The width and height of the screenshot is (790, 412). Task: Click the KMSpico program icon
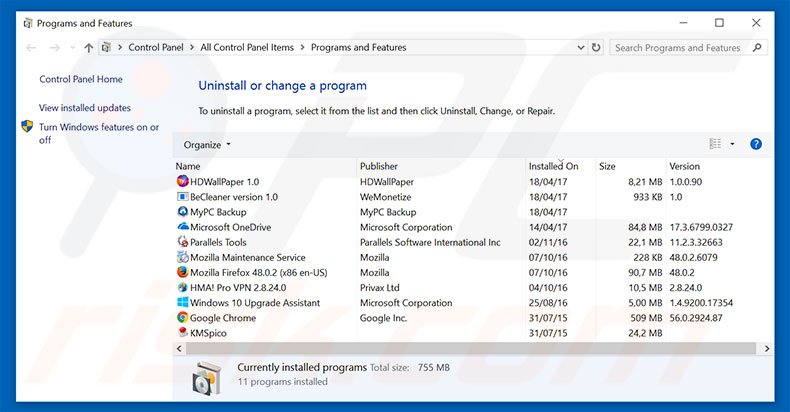(x=182, y=332)
